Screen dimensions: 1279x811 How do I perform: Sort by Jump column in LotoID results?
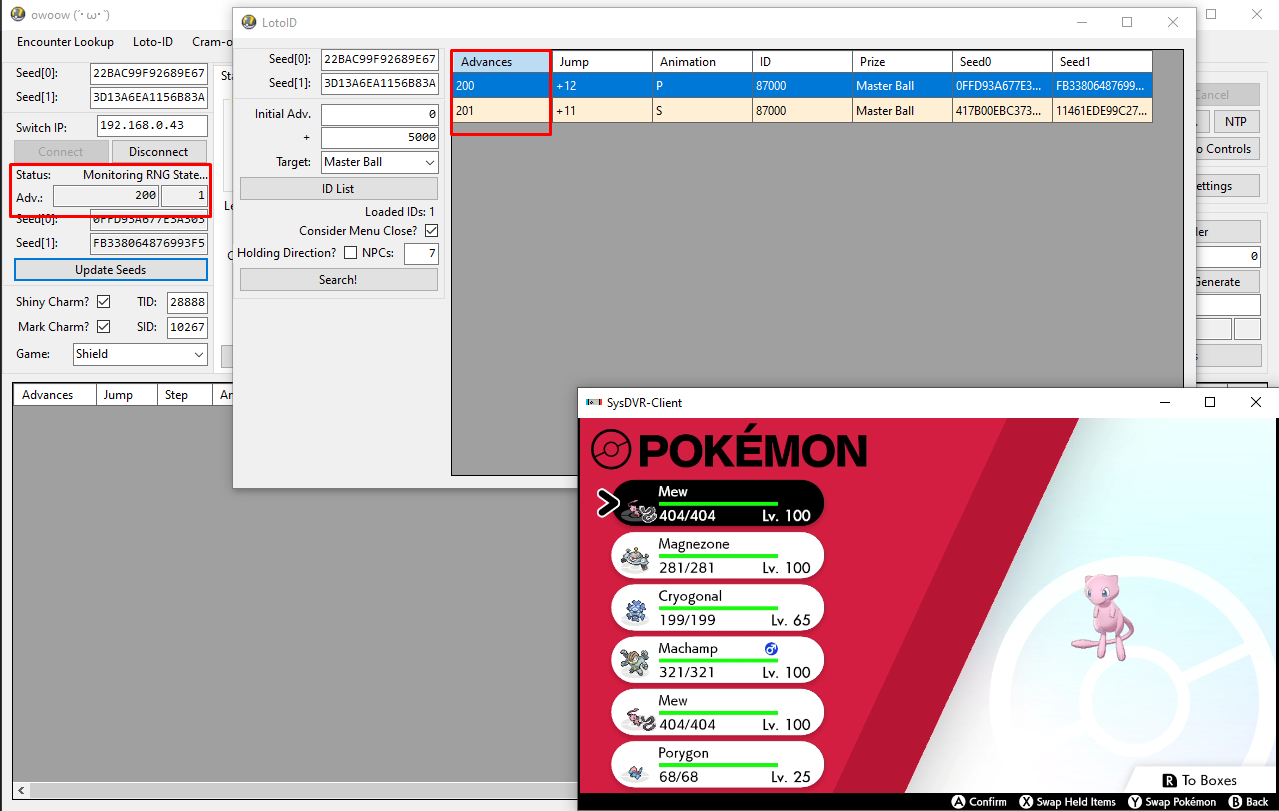(x=602, y=62)
